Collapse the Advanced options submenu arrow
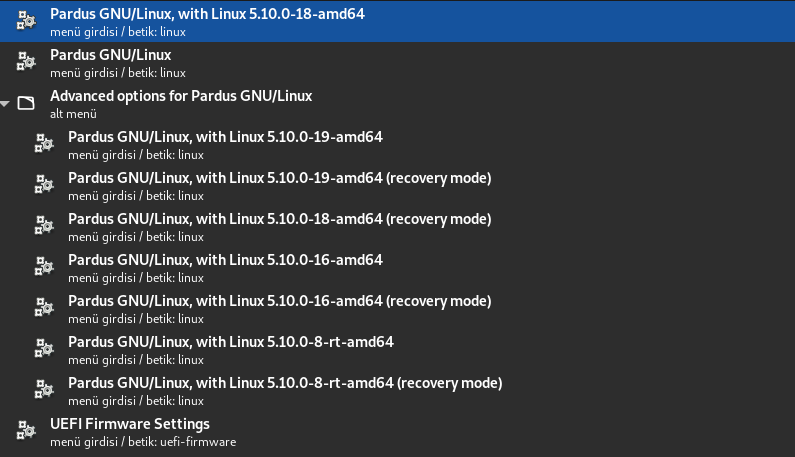 click(x=6, y=103)
